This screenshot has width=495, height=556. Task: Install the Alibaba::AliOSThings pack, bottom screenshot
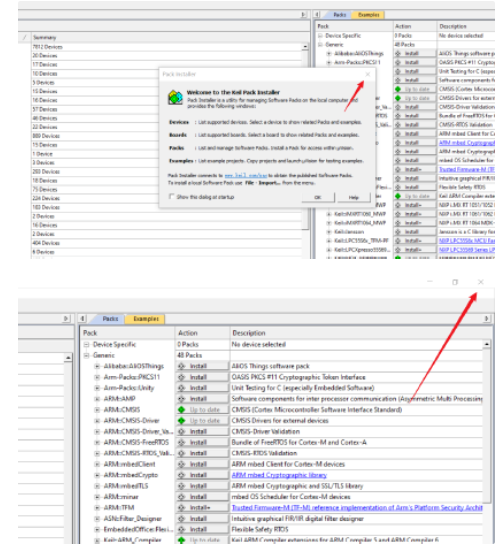point(202,366)
